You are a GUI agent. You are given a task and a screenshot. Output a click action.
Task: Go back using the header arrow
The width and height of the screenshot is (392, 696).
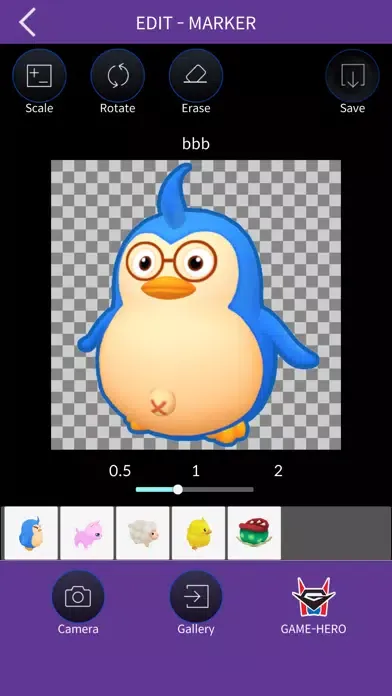coord(27,22)
